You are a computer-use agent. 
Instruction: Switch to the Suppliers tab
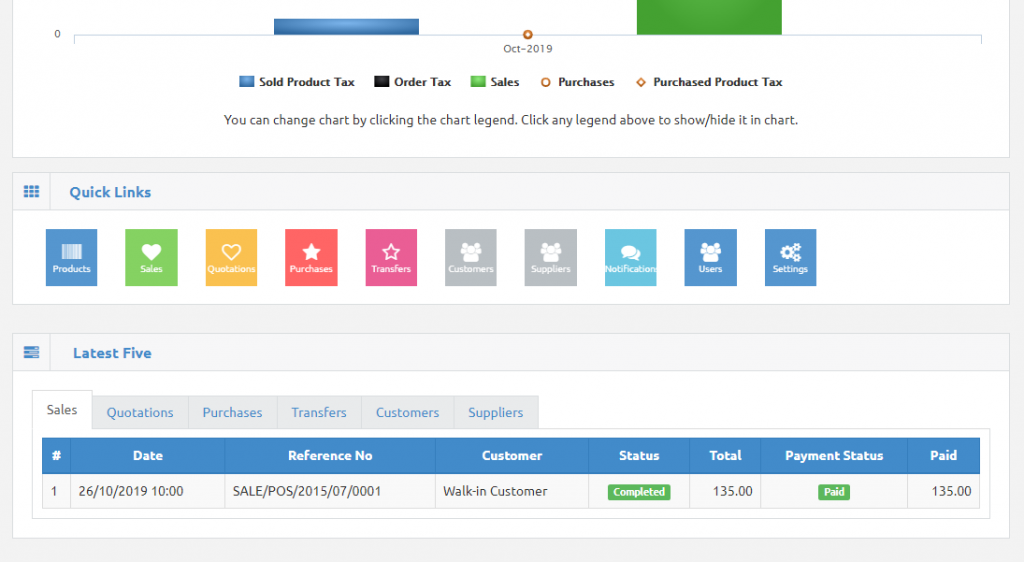pyautogui.click(x=496, y=413)
